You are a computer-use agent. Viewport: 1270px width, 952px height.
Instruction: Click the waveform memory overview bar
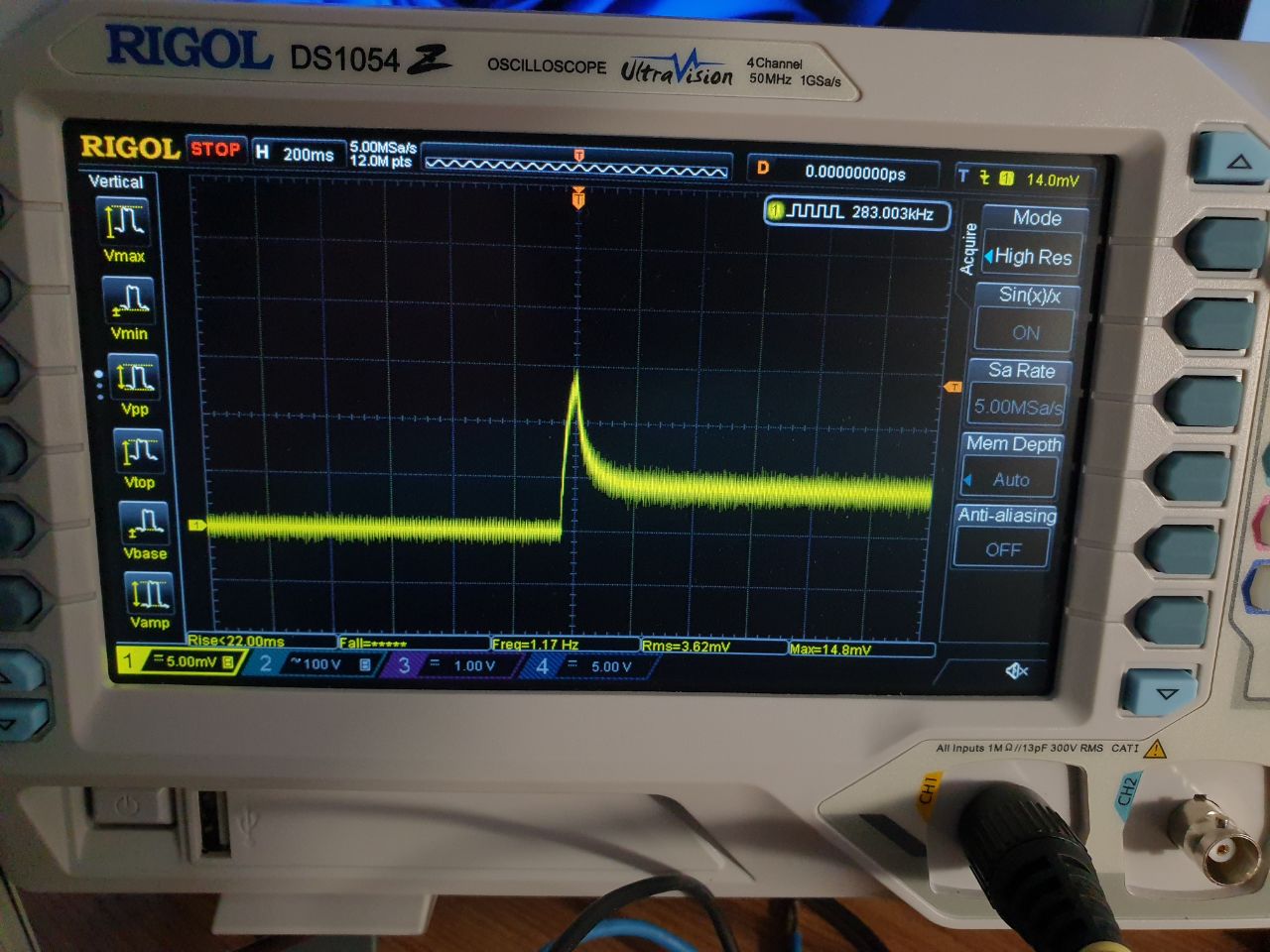click(576, 165)
